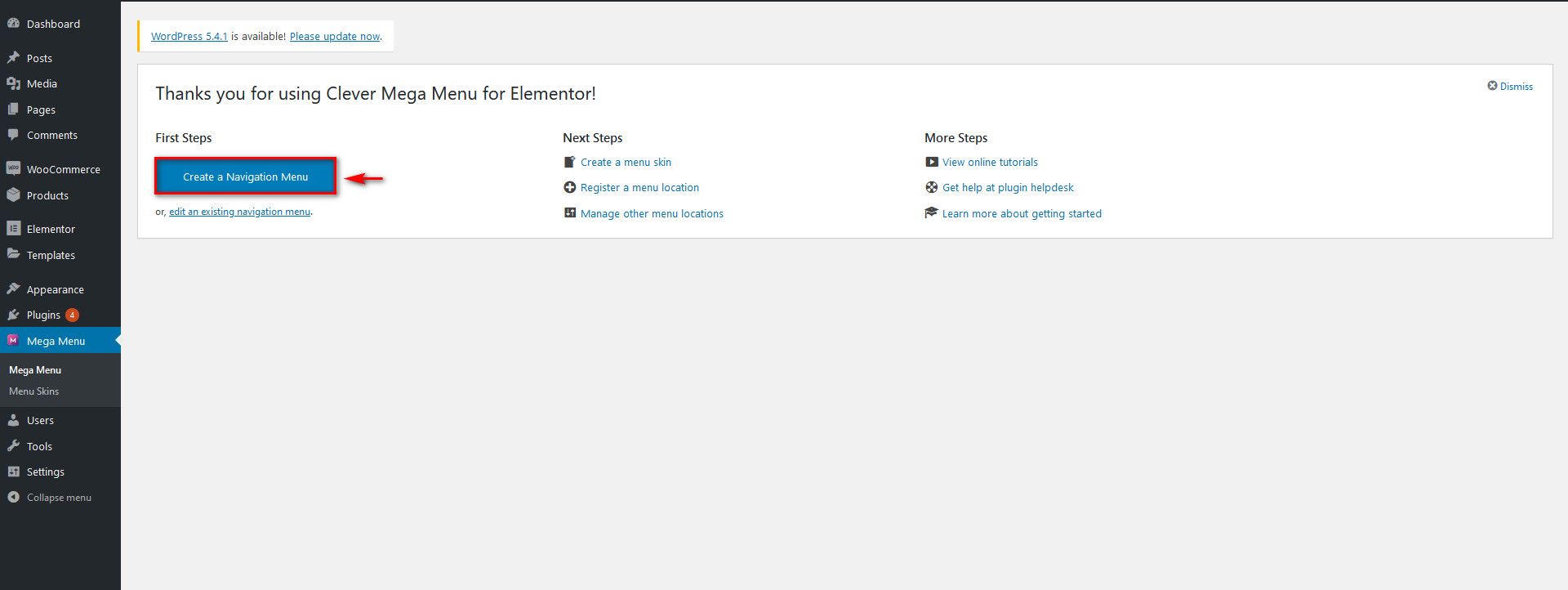Click the Comments bubble icon

tap(13, 135)
